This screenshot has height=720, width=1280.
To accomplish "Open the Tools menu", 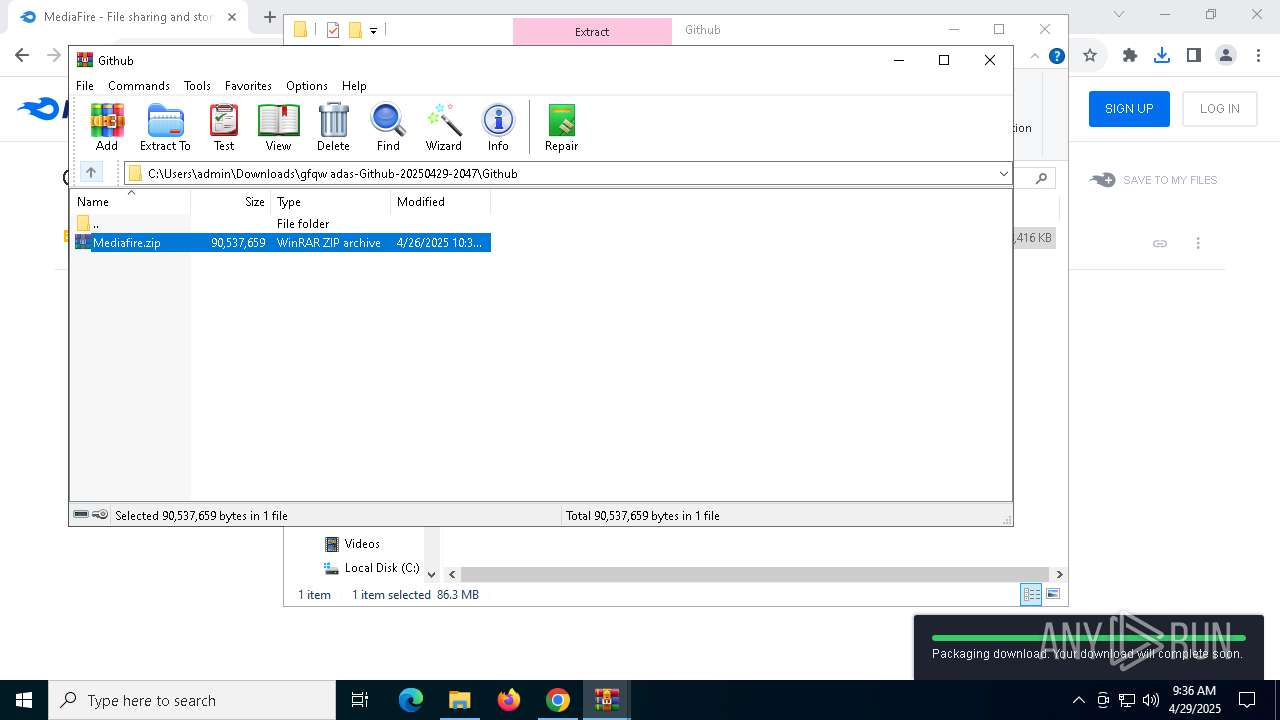I will click(x=197, y=86).
